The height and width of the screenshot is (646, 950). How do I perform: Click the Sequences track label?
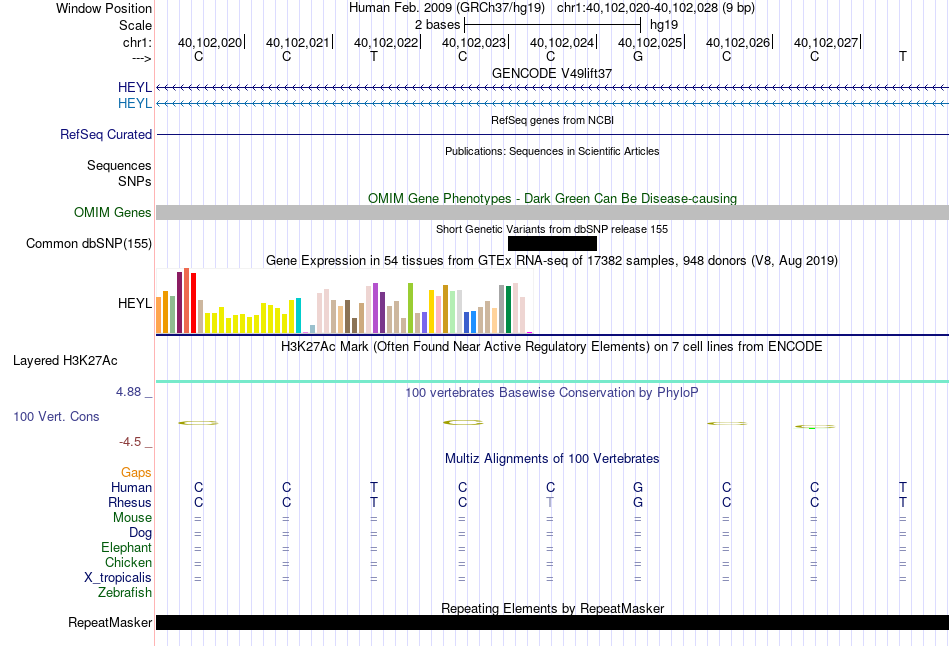tap(119, 165)
